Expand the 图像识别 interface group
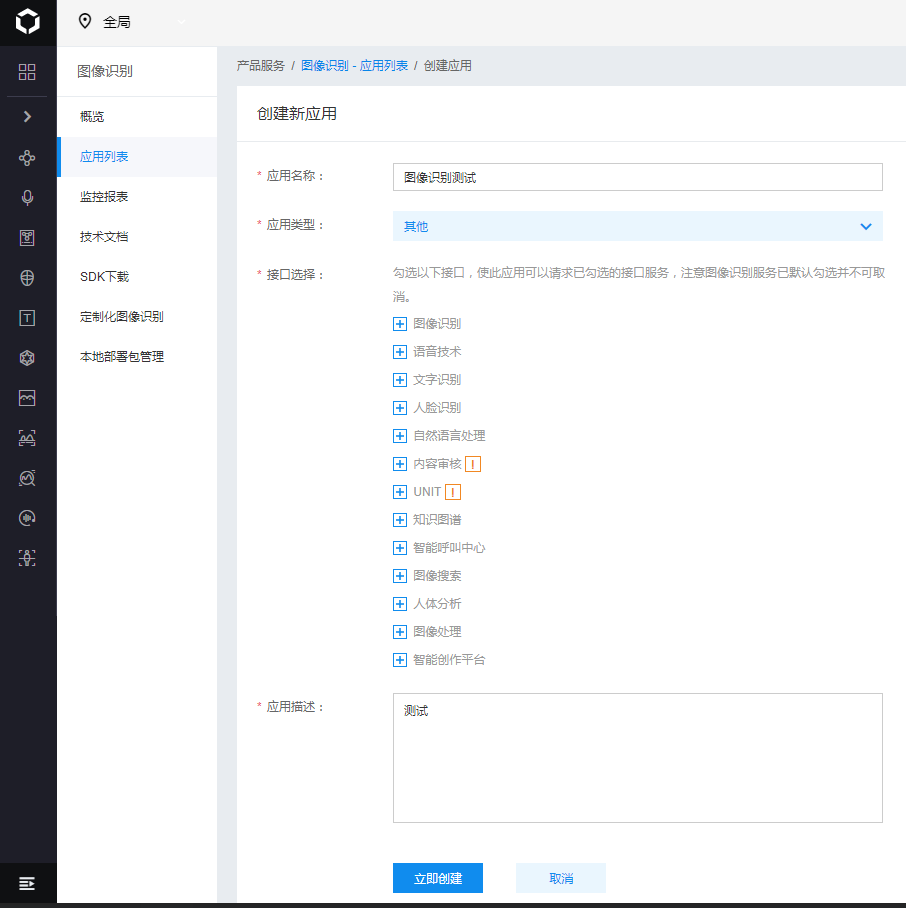Viewport: 906px width, 908px height. coord(399,324)
